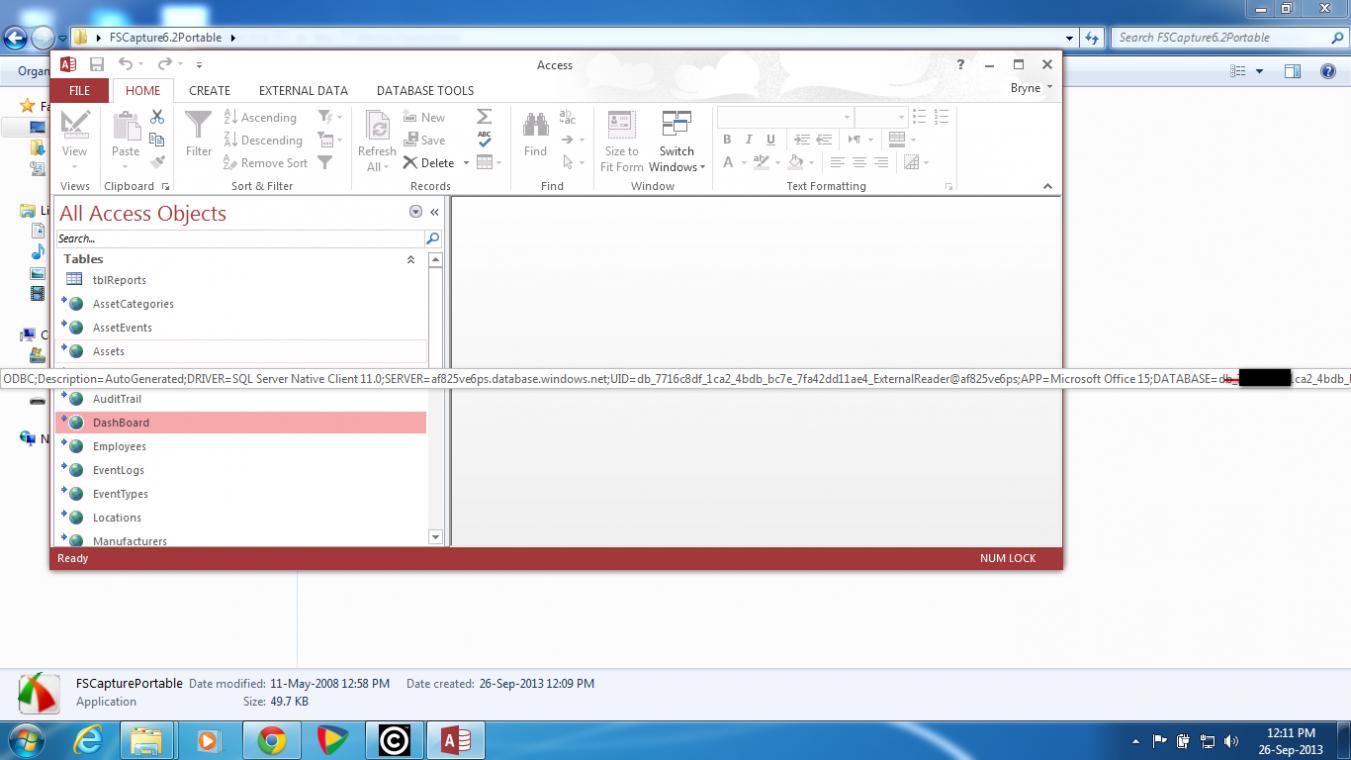Align text right in Text Formatting
Image resolution: width=1351 pixels, height=760 pixels.
881,162
